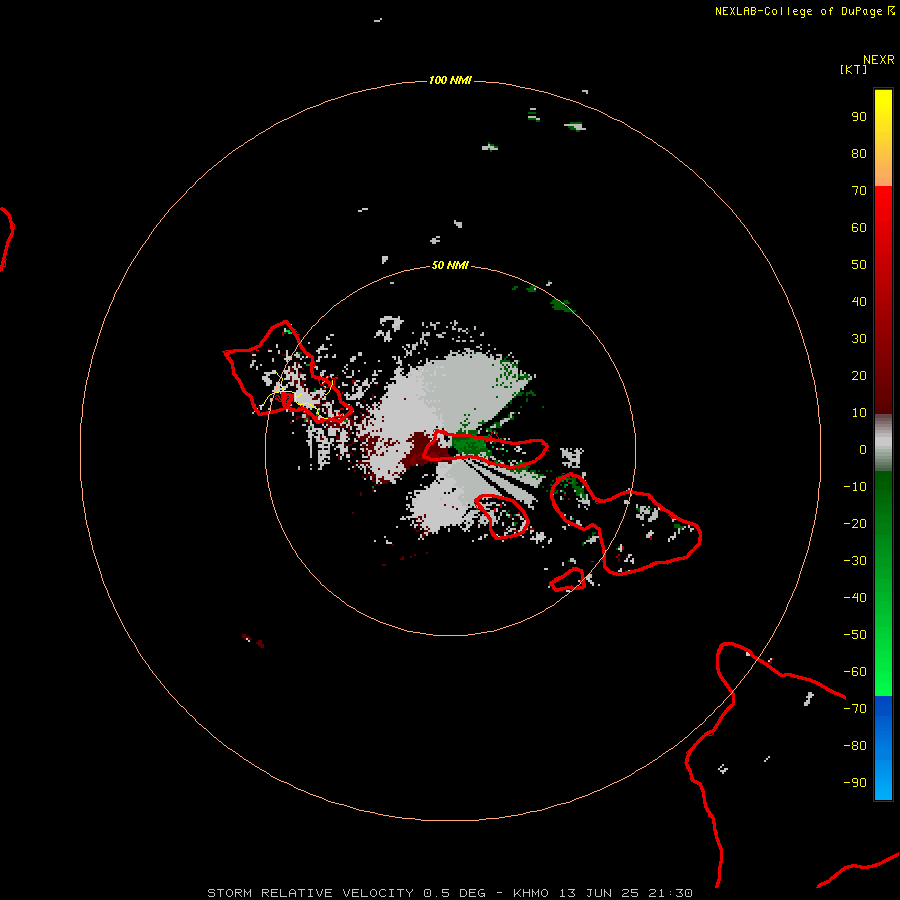This screenshot has height=900, width=900.
Task: Click the positive 80 scale label
Action: [859, 153]
